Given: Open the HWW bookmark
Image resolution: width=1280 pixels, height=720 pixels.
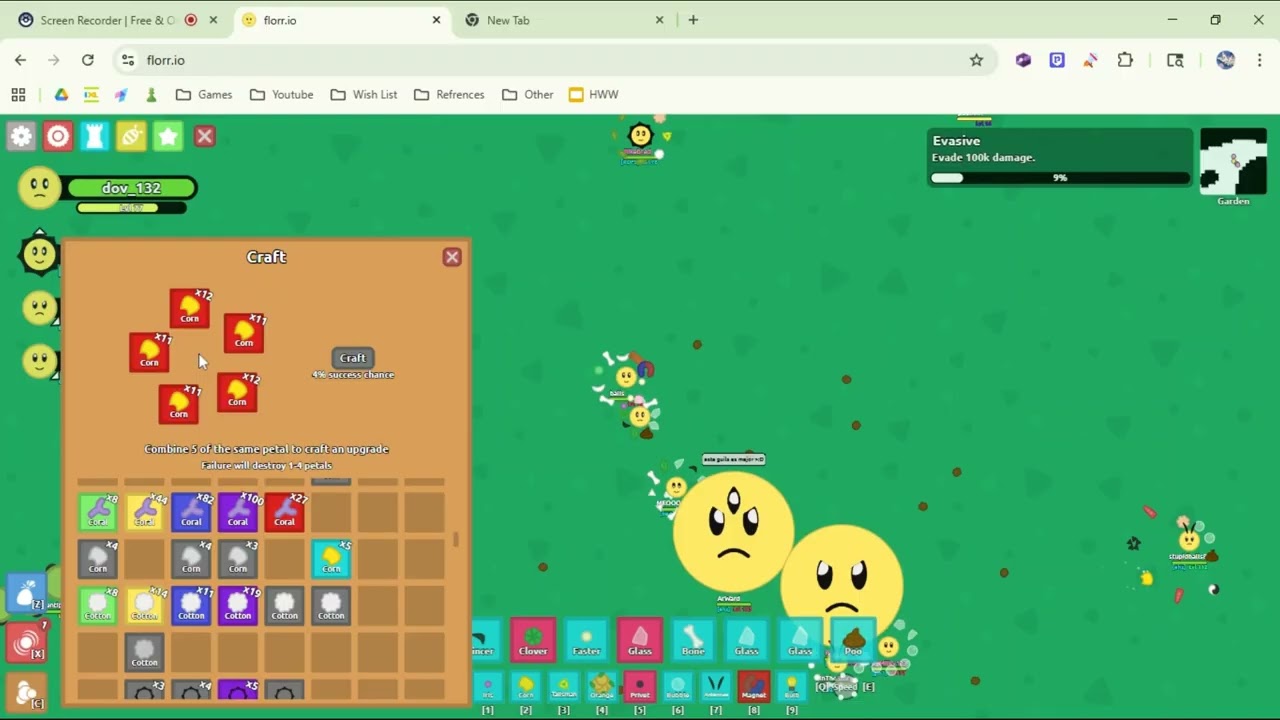Looking at the screenshot, I should click(x=594, y=94).
